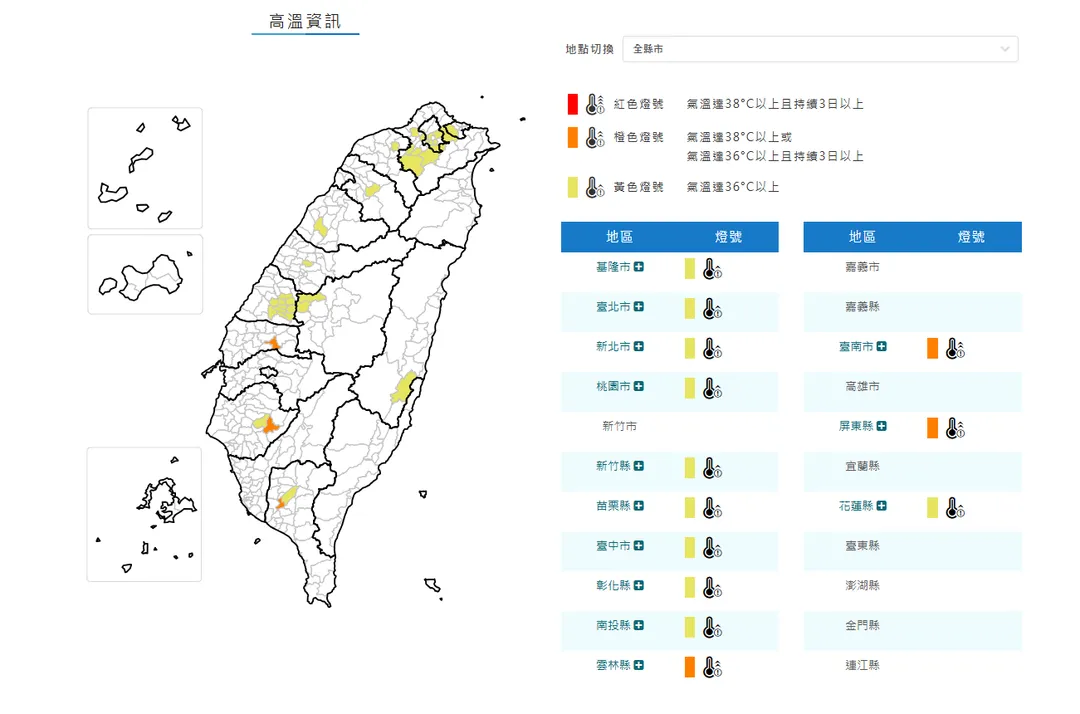Click the thermometer icon in 花蓮縣 row
Image resolution: width=1080 pixels, height=714 pixels.
click(x=955, y=508)
